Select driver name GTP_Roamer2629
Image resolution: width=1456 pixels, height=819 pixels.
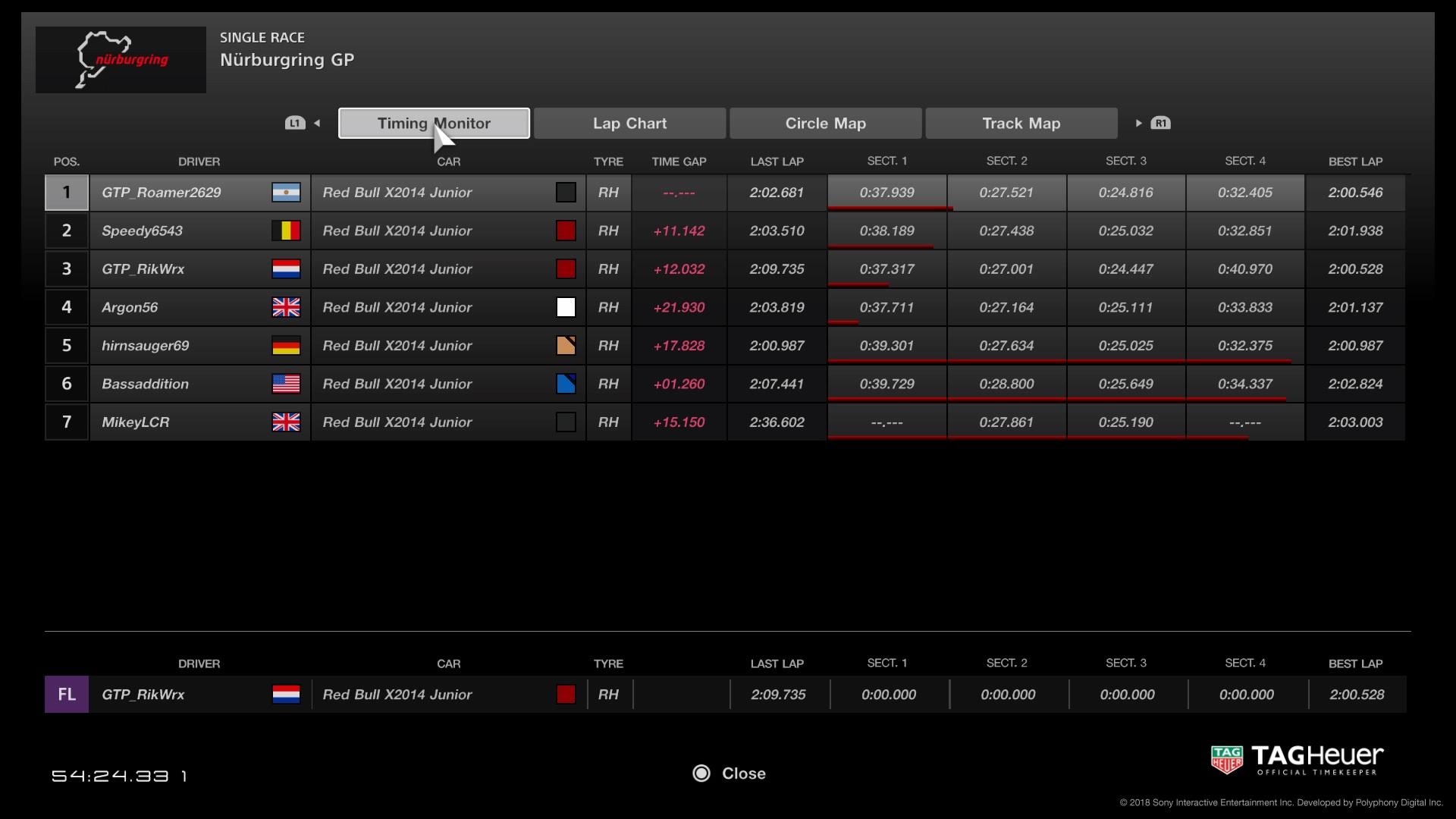[x=162, y=193]
